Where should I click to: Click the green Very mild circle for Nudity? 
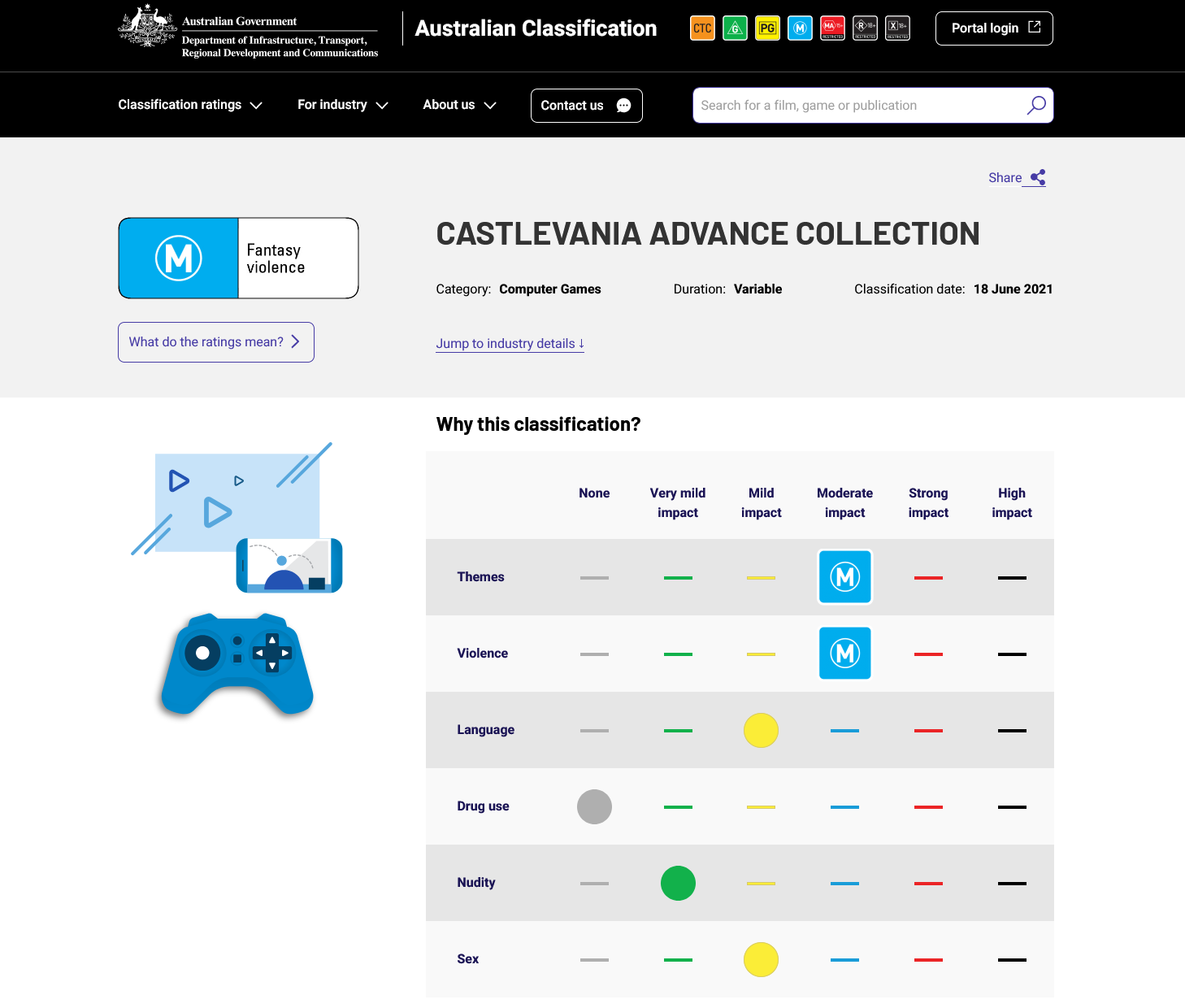(678, 883)
